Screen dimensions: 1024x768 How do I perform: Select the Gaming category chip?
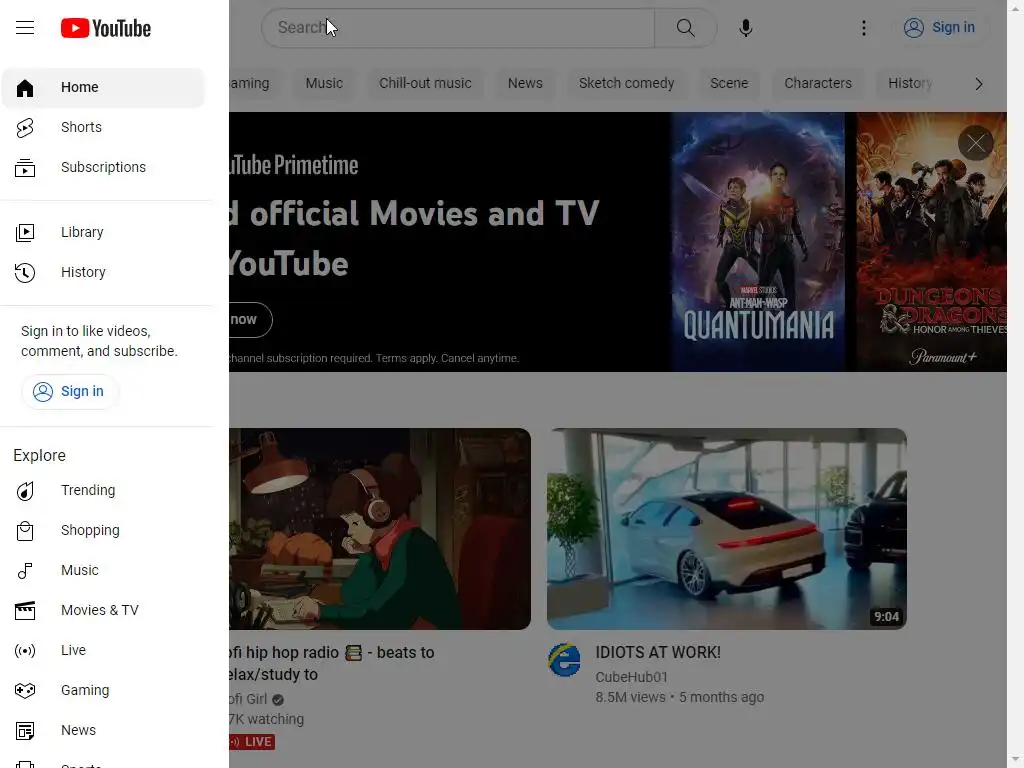coord(255,84)
